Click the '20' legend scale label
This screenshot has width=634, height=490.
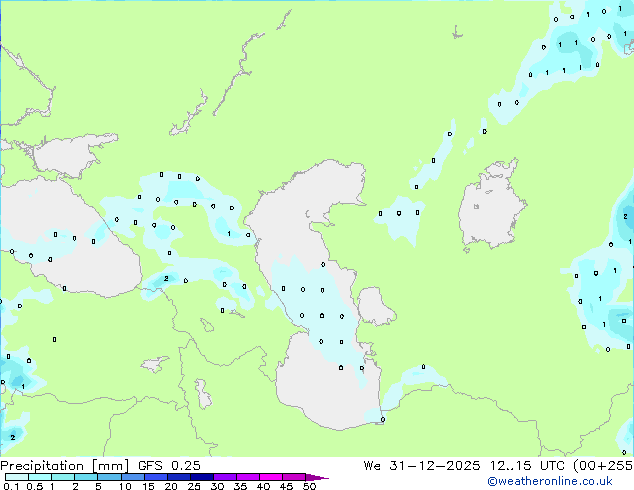pos(171,486)
